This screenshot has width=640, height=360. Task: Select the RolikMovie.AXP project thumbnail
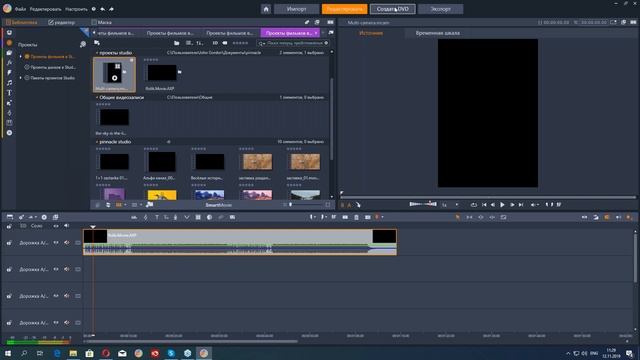pyautogui.click(x=162, y=73)
